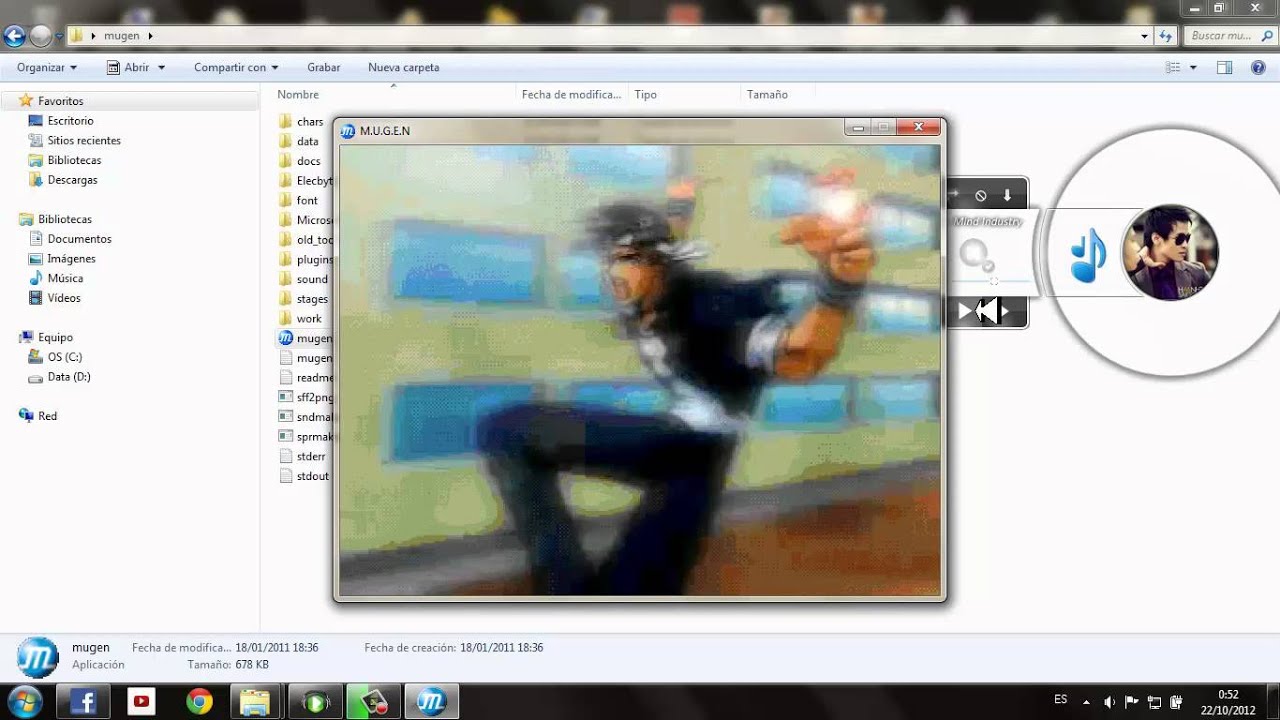The height and width of the screenshot is (720, 1280).
Task: Click the Abrir toolbar button
Action: pos(128,67)
